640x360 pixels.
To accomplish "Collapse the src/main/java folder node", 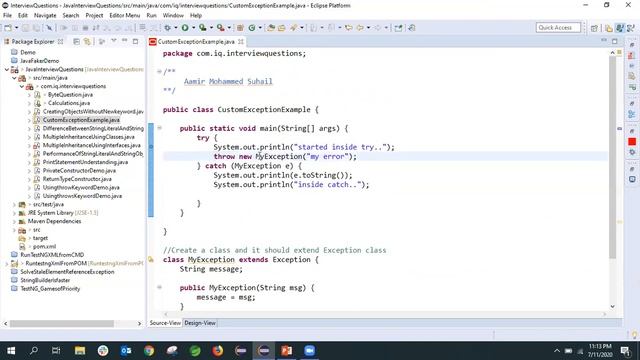I will coord(14,78).
